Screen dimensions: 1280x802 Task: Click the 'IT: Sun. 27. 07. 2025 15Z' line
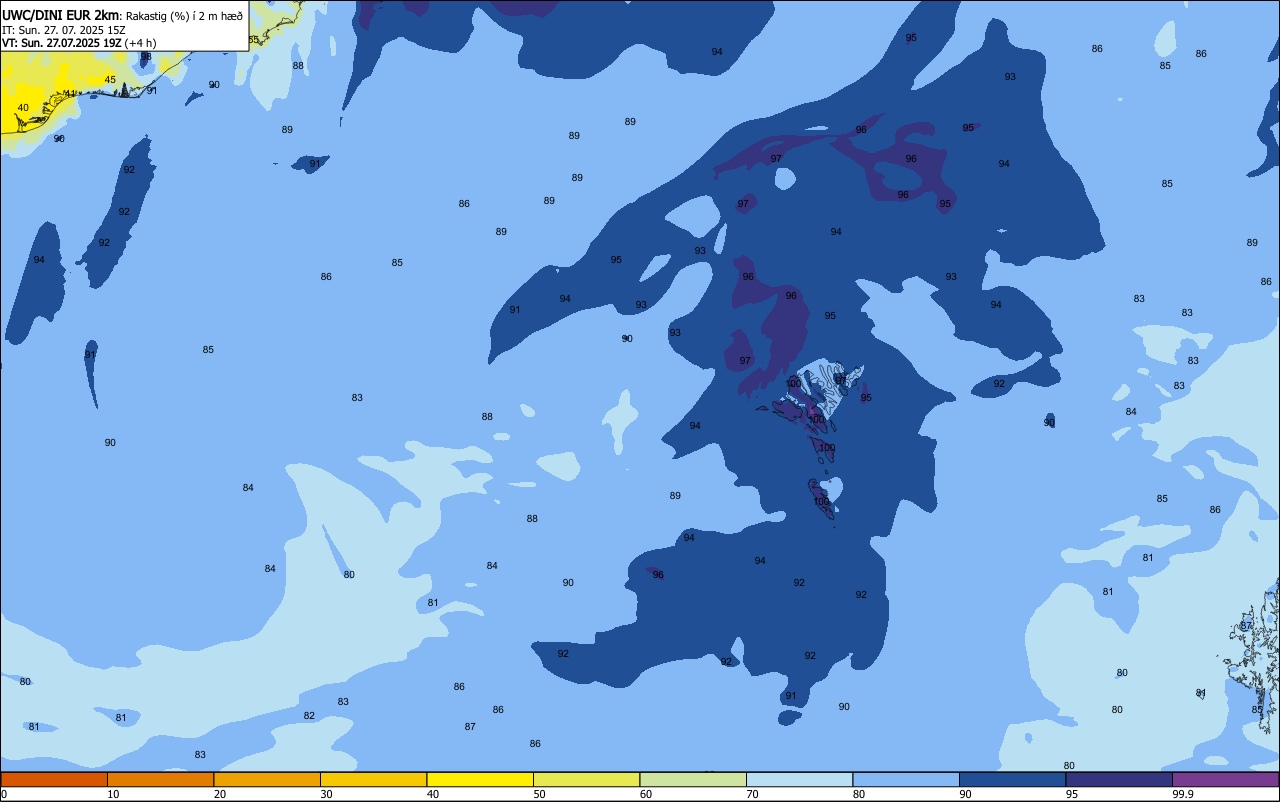tap(64, 30)
